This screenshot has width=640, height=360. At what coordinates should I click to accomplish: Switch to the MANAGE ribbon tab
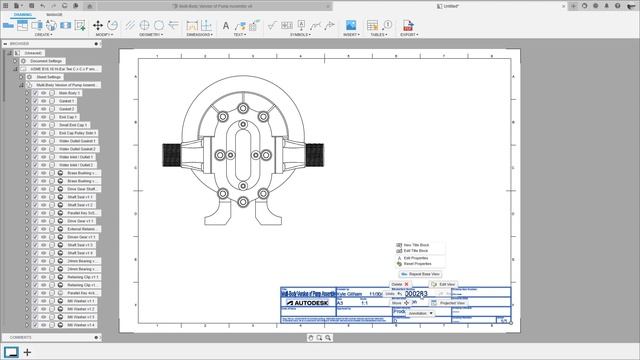coord(54,15)
